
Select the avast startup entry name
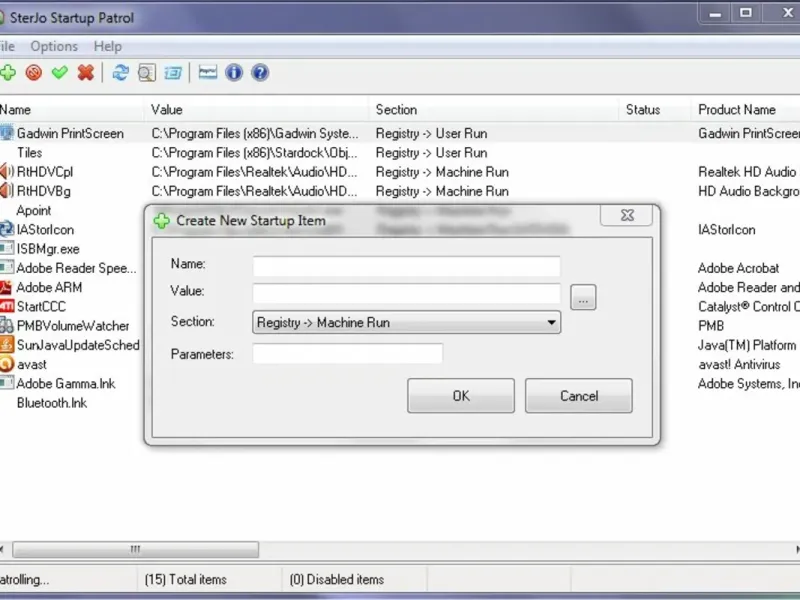(32, 364)
